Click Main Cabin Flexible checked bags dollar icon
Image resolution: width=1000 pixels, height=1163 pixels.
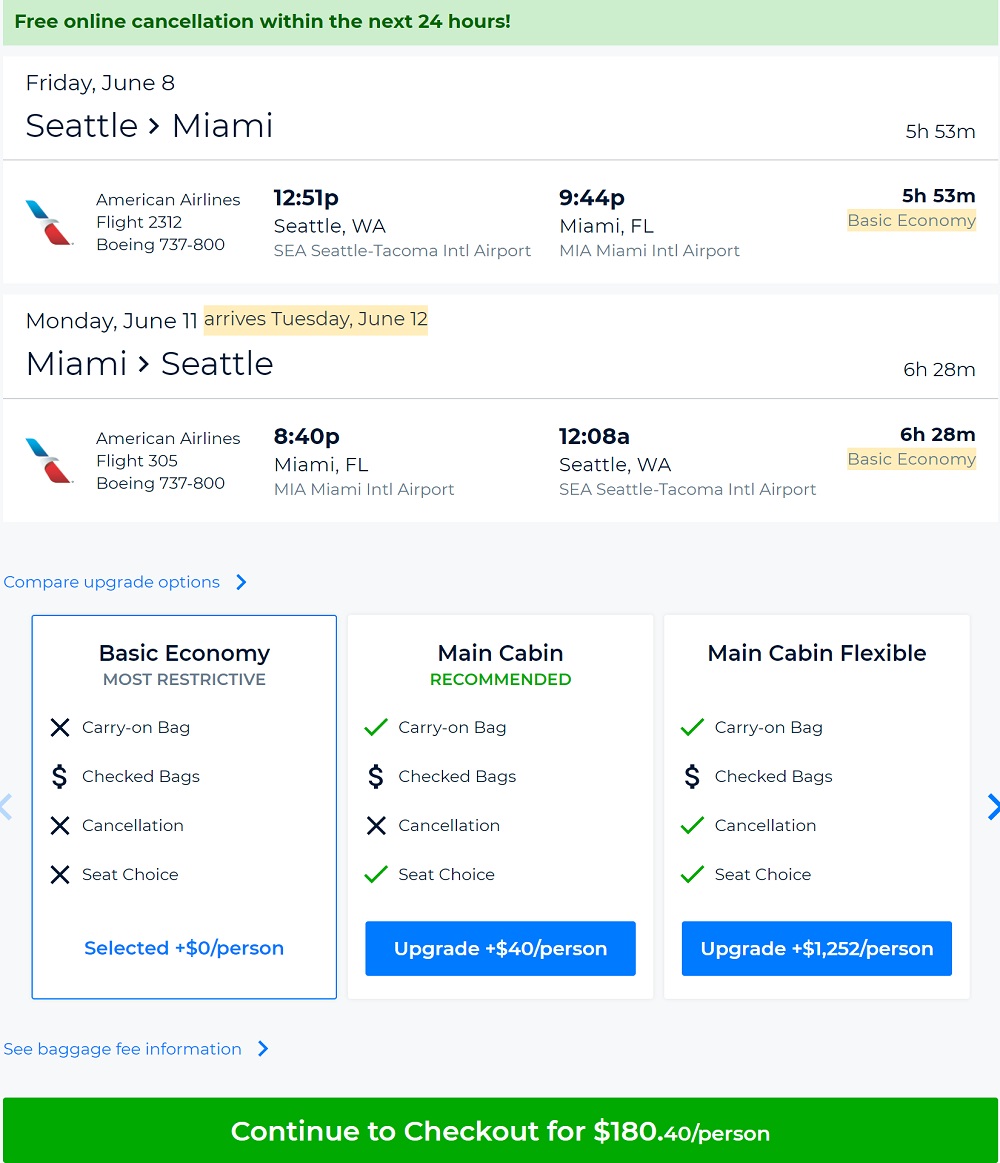click(x=692, y=776)
